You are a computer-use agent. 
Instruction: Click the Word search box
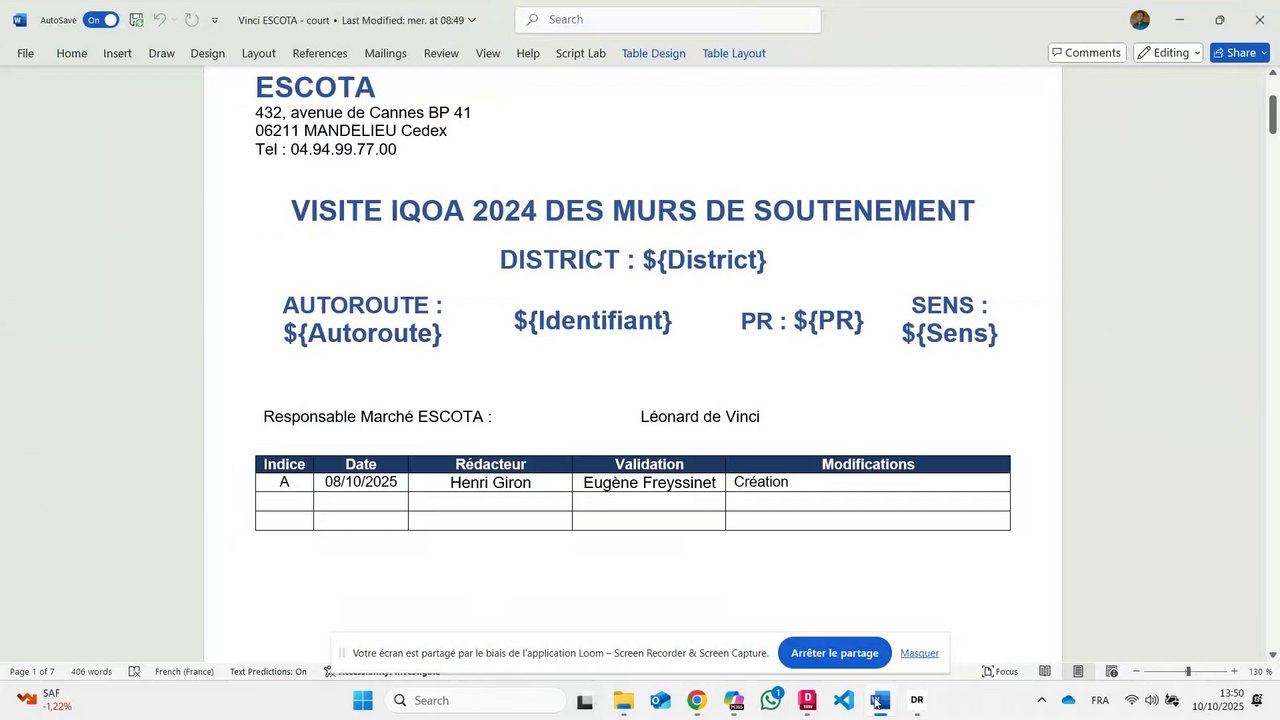point(668,20)
